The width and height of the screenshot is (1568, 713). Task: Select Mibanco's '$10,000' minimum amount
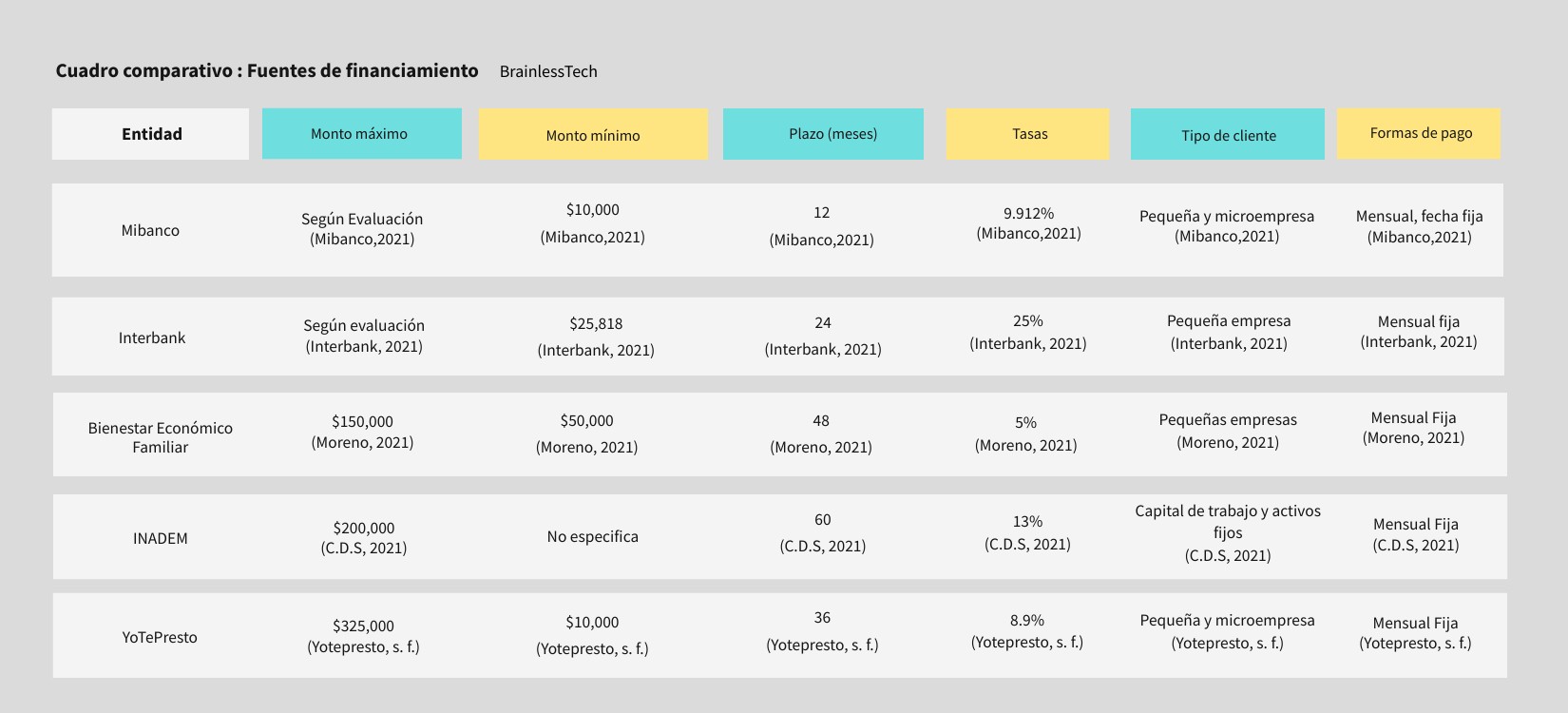tap(593, 210)
